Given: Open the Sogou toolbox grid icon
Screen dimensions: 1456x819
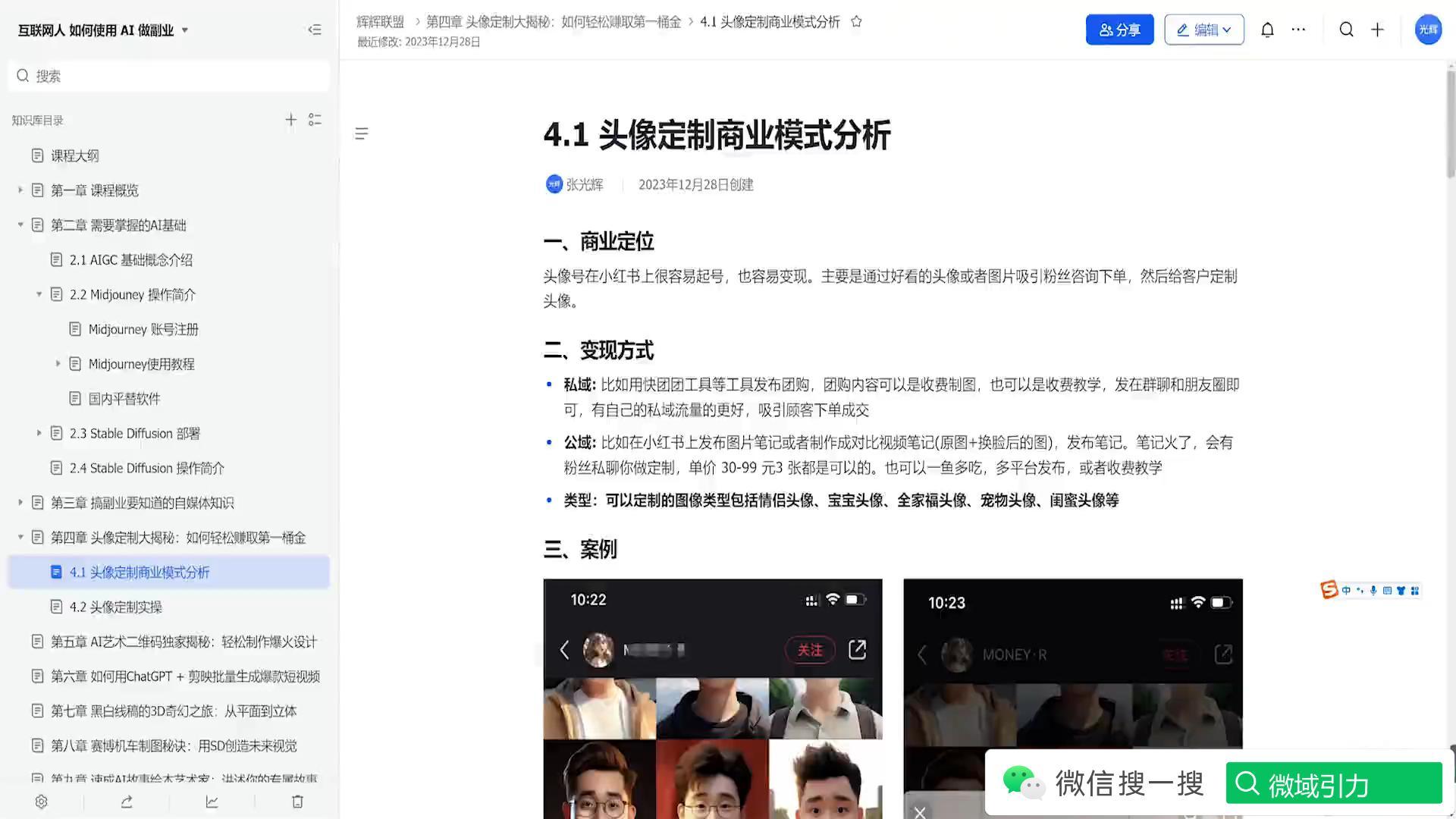Looking at the screenshot, I should pyautogui.click(x=1415, y=590).
